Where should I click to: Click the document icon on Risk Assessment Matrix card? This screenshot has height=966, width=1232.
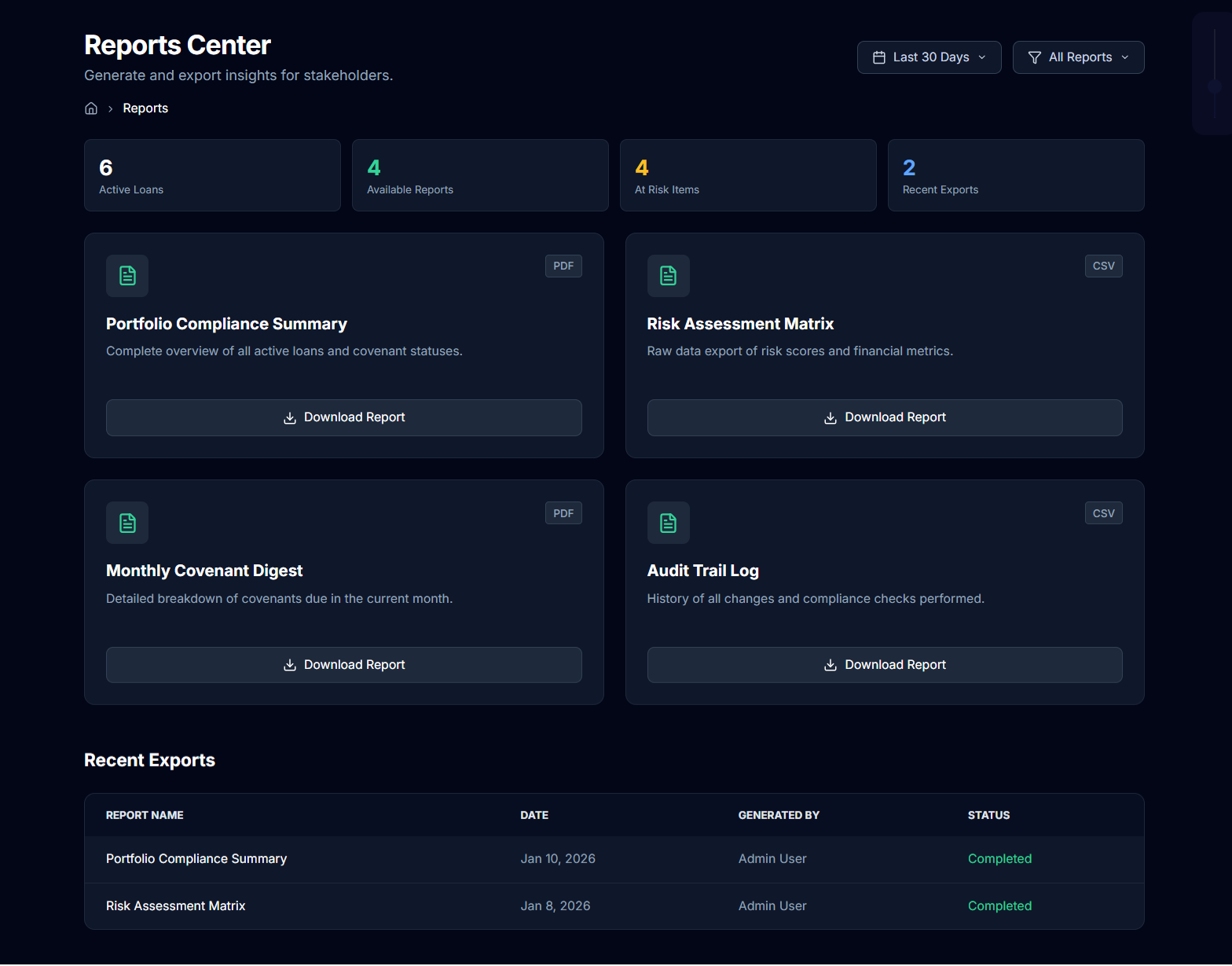669,276
